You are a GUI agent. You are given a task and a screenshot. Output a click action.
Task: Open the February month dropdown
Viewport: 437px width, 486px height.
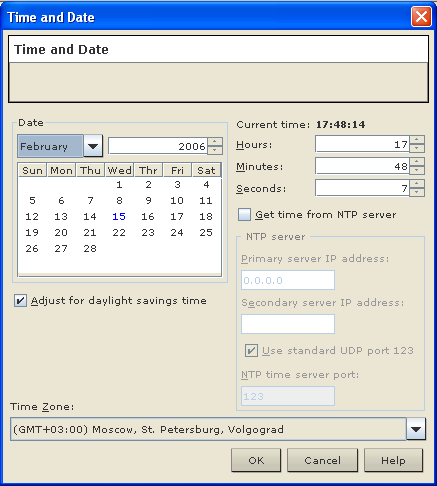point(93,146)
